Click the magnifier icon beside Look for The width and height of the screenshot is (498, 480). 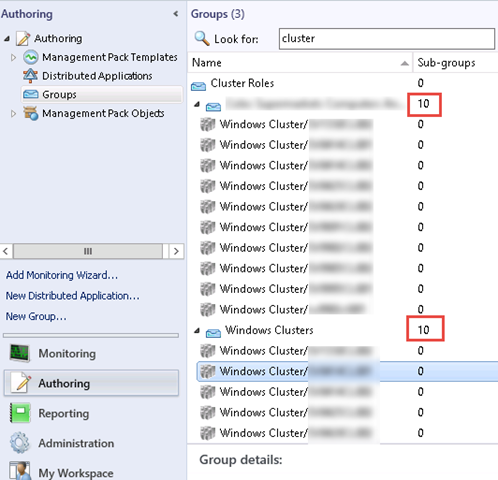(x=202, y=39)
